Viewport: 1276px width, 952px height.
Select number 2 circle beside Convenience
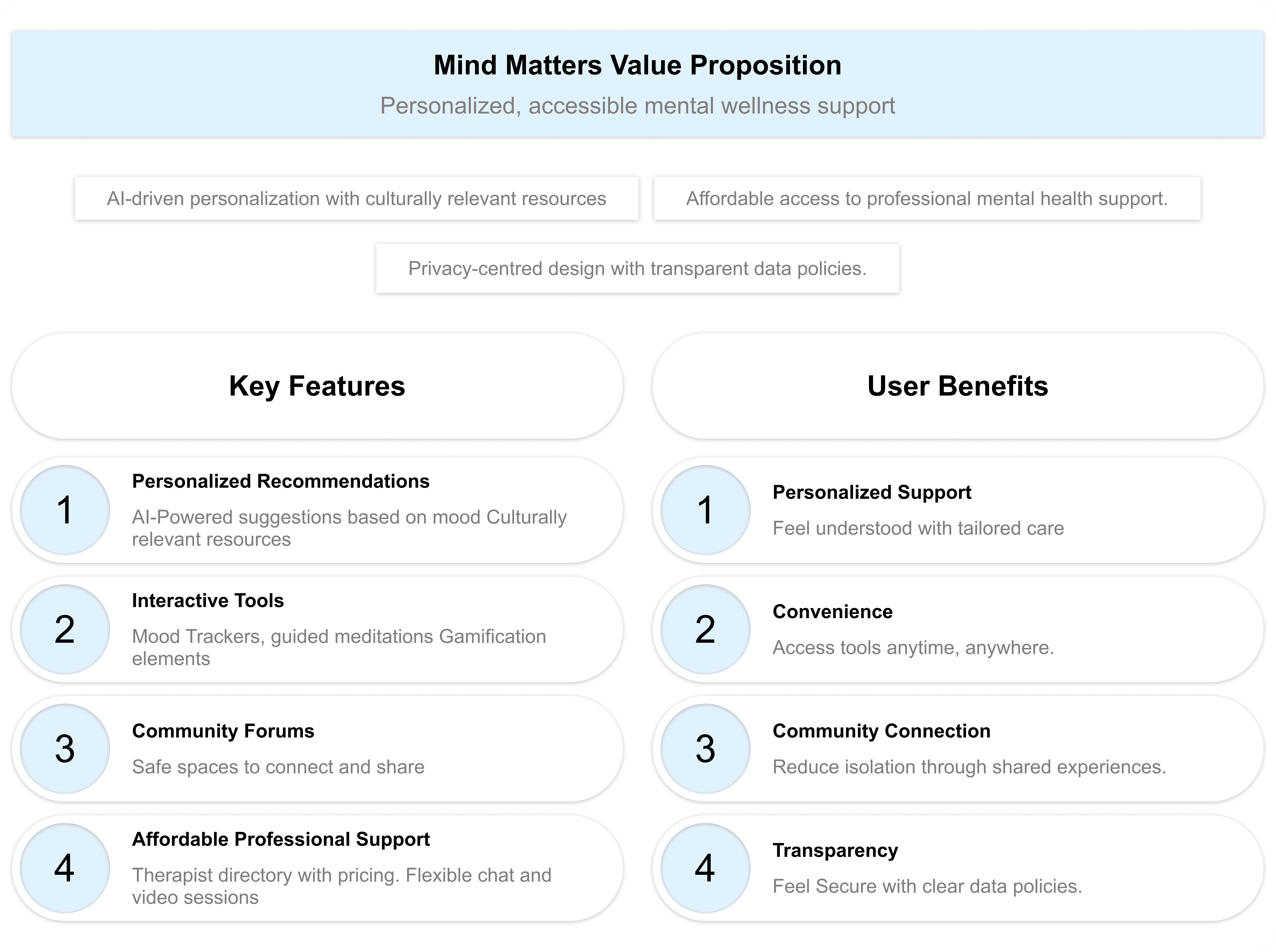(705, 629)
